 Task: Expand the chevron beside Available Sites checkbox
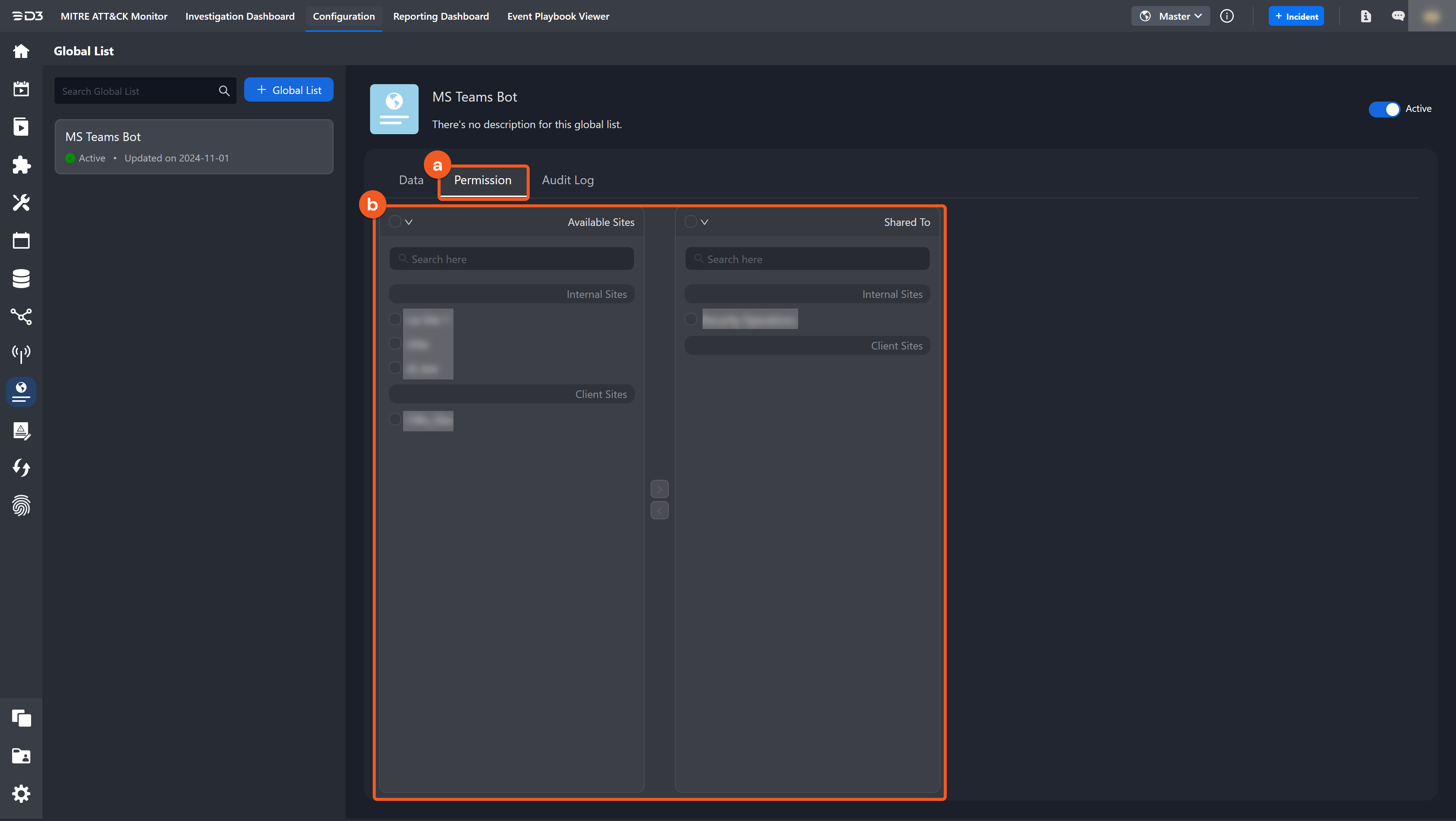[409, 222]
